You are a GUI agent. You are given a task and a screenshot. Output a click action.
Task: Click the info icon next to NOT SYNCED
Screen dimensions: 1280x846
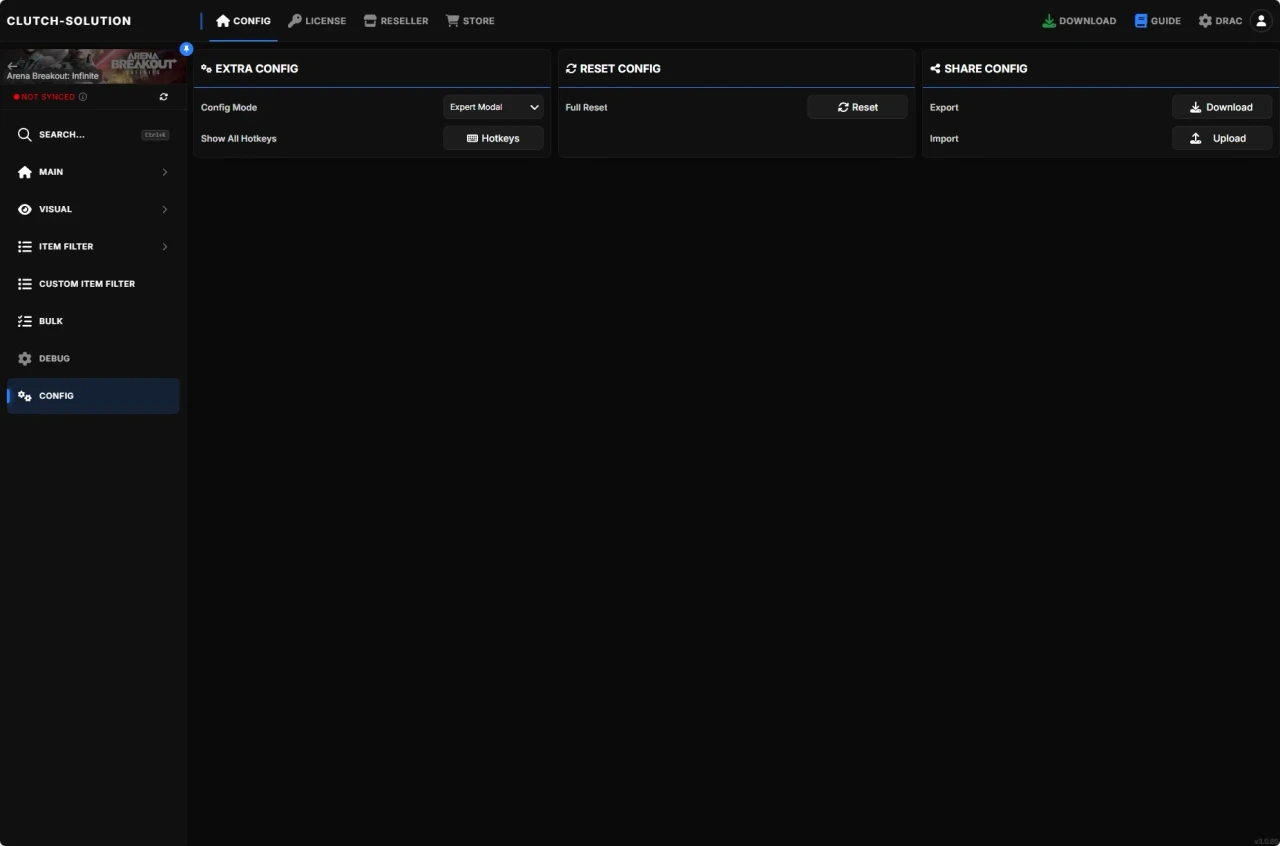pyautogui.click(x=83, y=96)
